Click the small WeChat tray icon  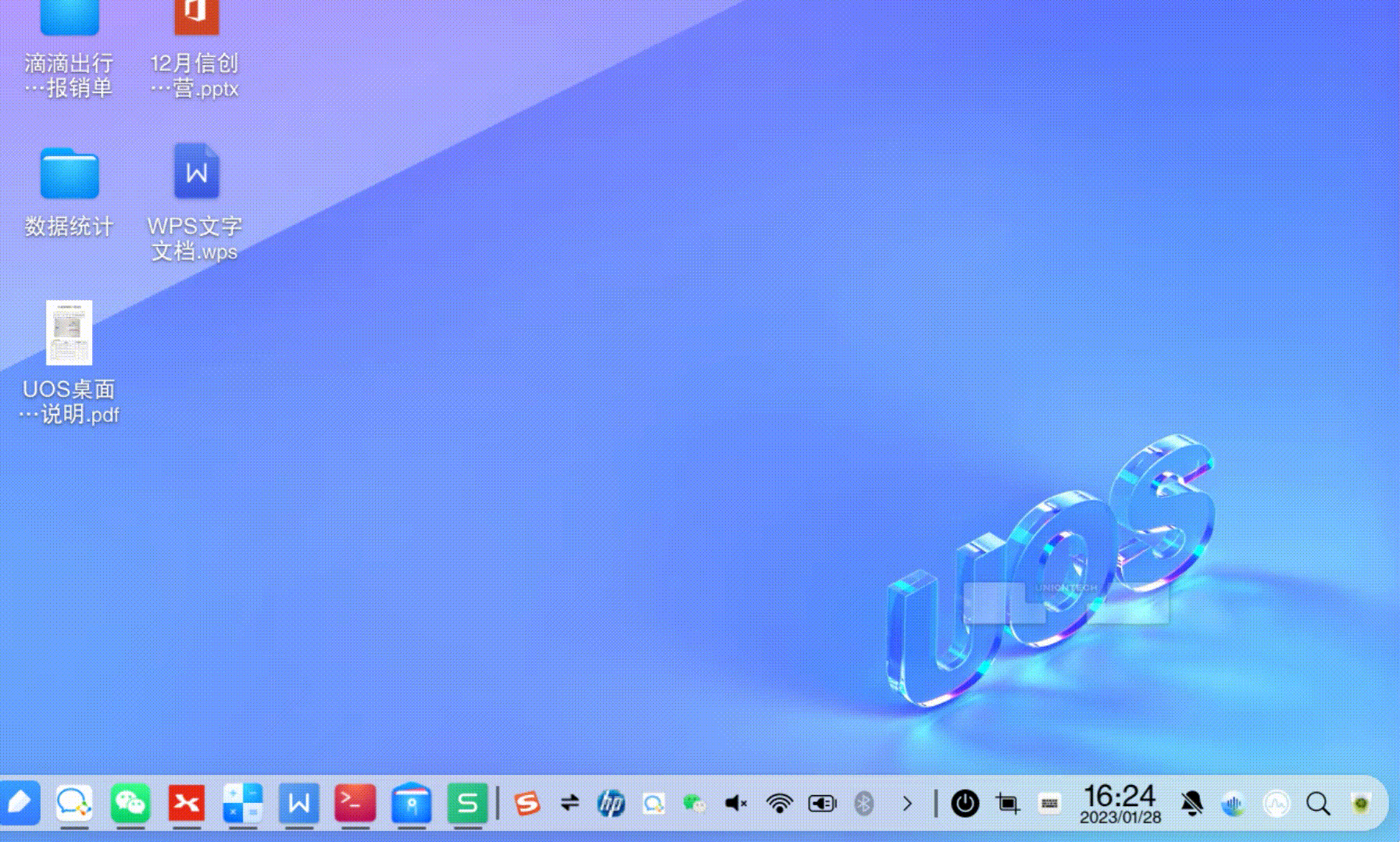pos(695,803)
